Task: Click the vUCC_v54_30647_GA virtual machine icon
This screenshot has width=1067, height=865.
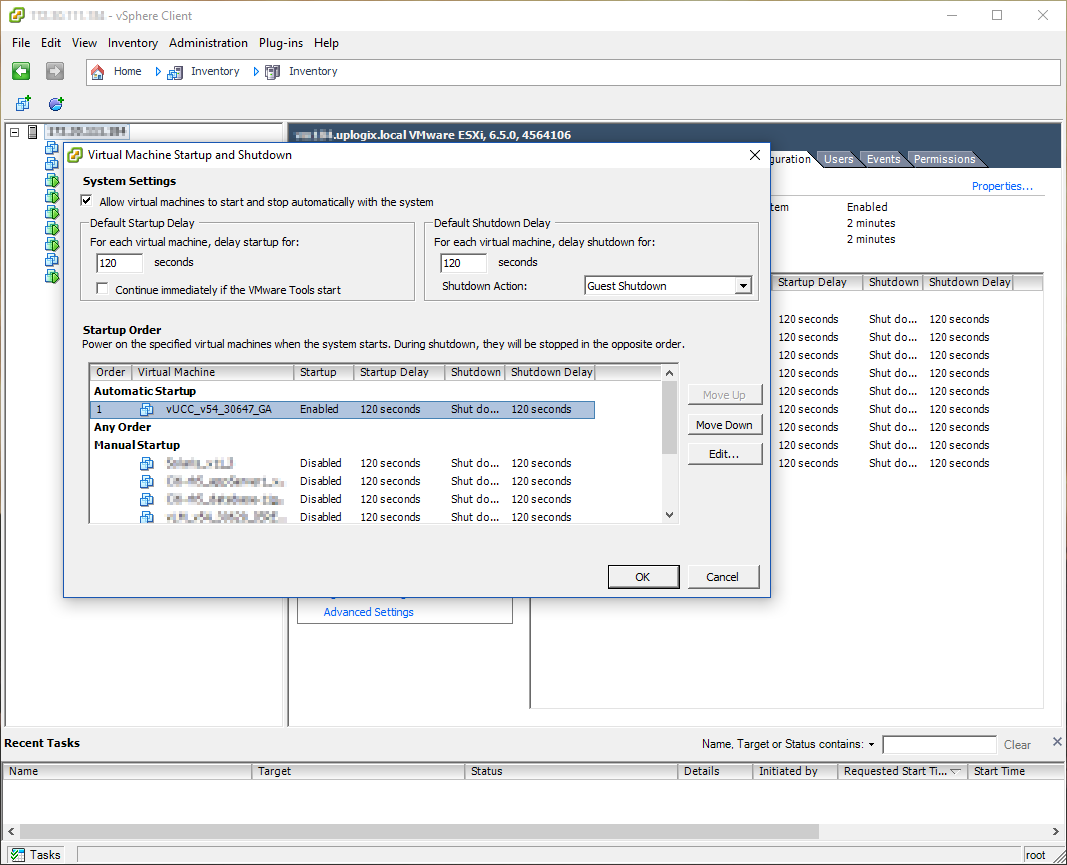Action: point(147,409)
